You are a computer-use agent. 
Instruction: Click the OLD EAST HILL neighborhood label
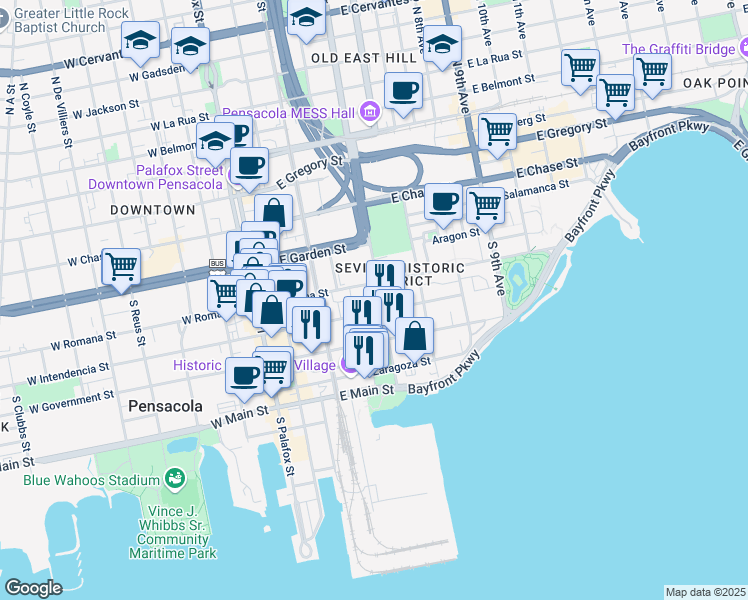click(364, 58)
